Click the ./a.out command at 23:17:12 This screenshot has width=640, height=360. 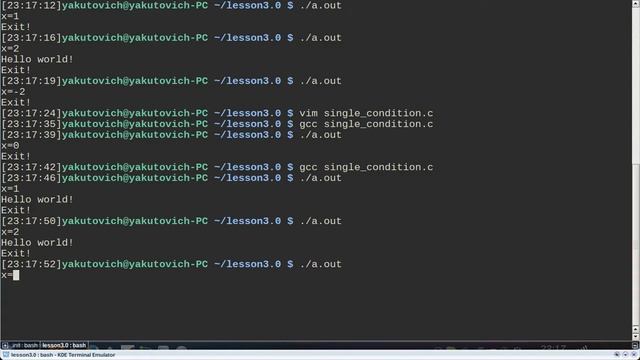320,5
